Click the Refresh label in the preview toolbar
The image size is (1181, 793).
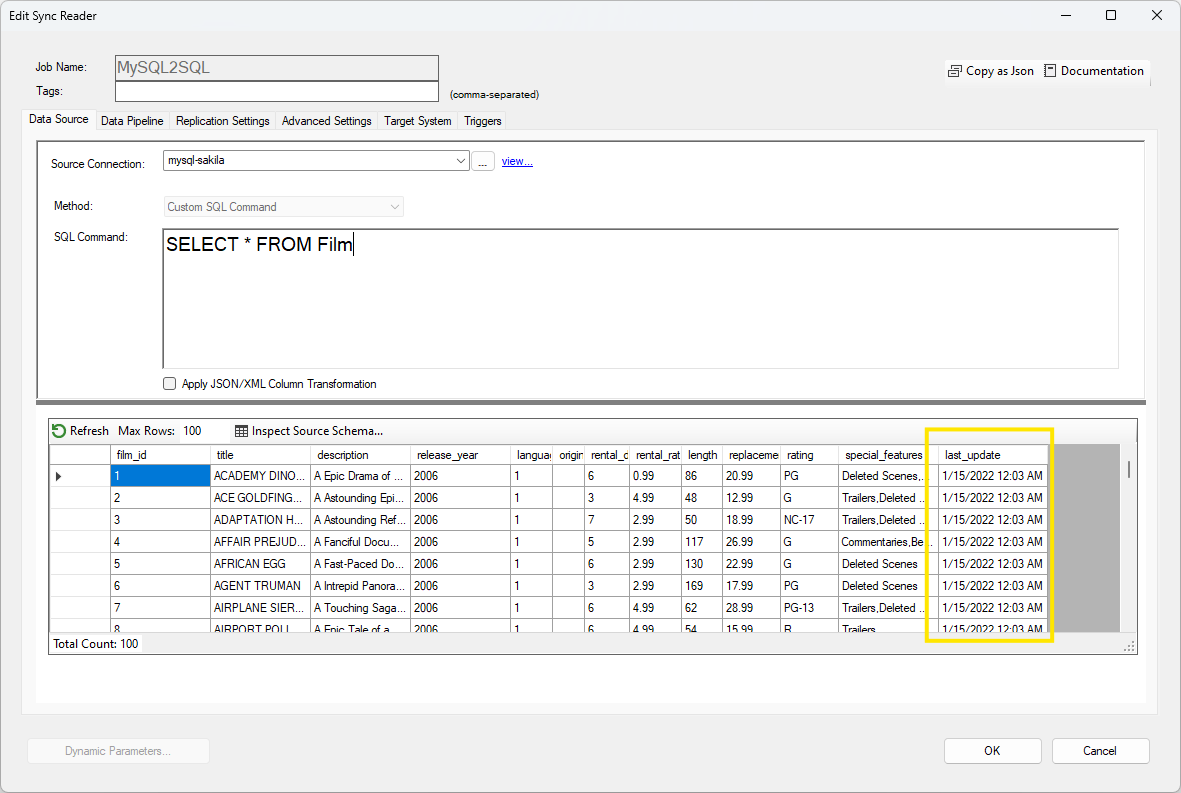click(x=89, y=431)
